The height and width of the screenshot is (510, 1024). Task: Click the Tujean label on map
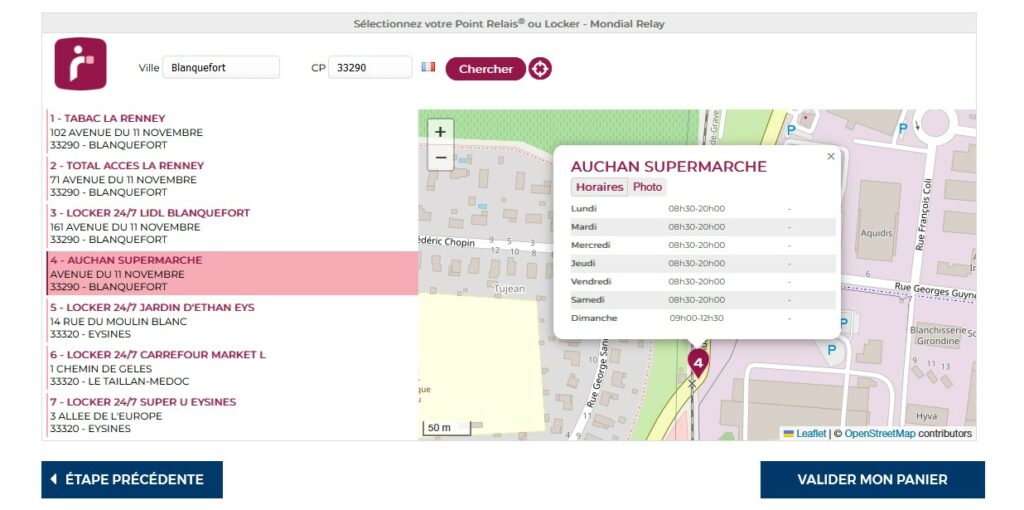tap(510, 289)
